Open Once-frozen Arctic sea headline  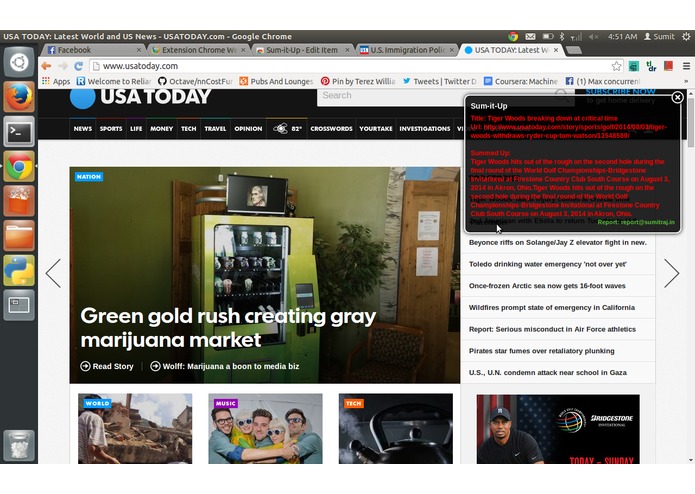[x=547, y=286]
